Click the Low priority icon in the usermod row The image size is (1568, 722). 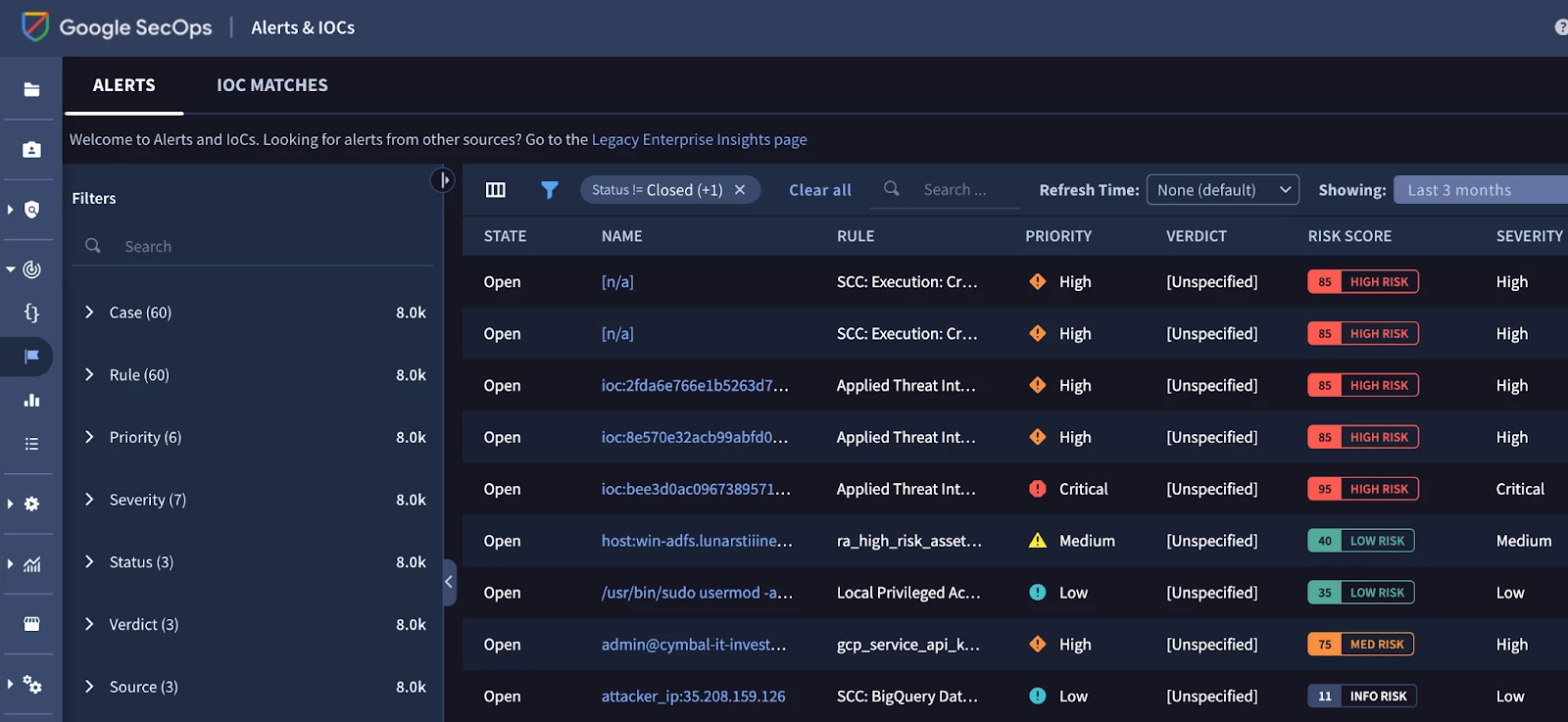click(1038, 592)
